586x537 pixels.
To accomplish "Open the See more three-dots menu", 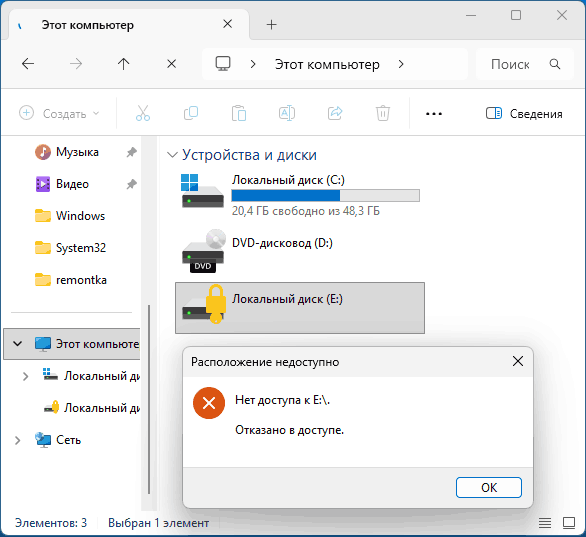I will point(434,114).
